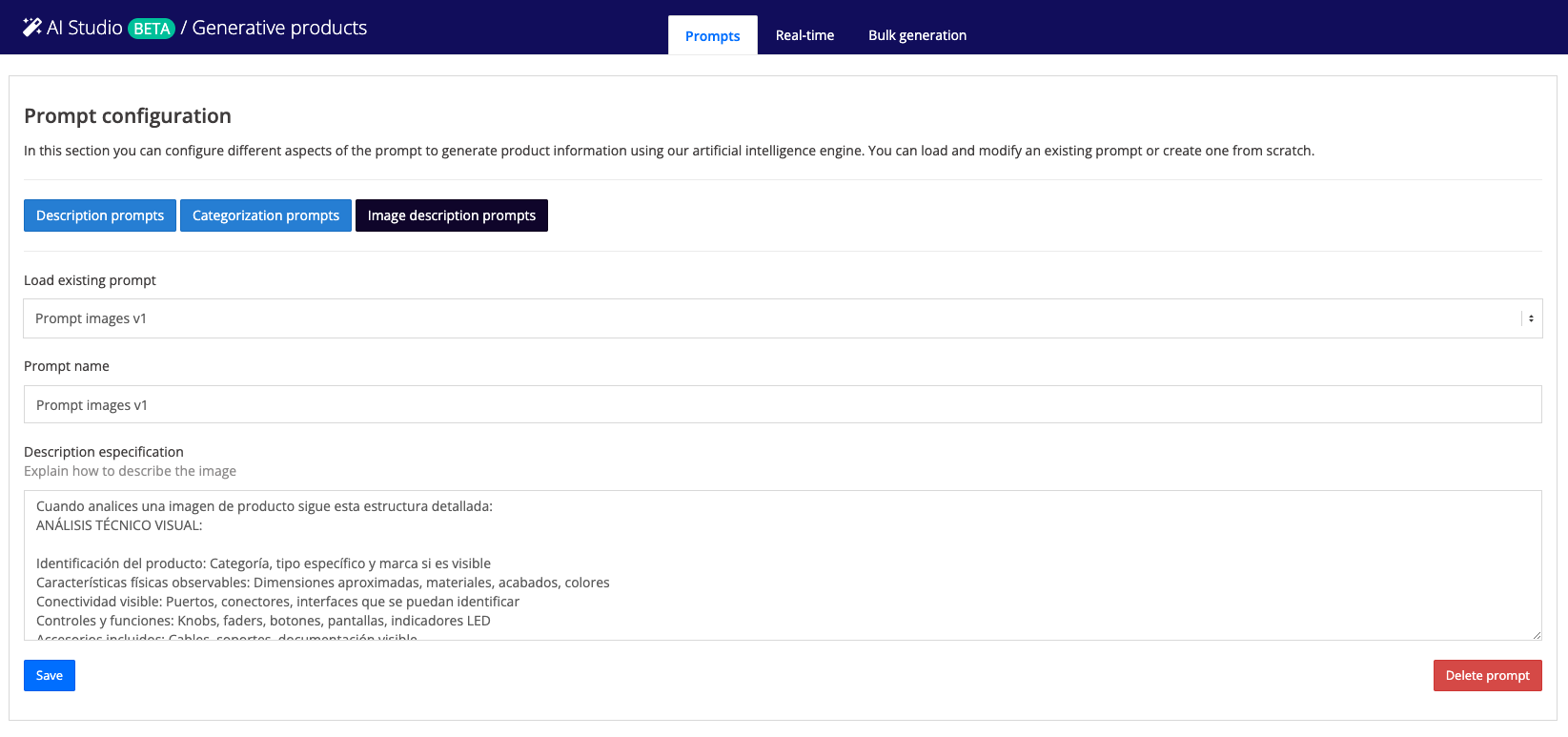This screenshot has width=1568, height=737.
Task: Open the Load existing prompt dropdown
Action: [x=772, y=318]
